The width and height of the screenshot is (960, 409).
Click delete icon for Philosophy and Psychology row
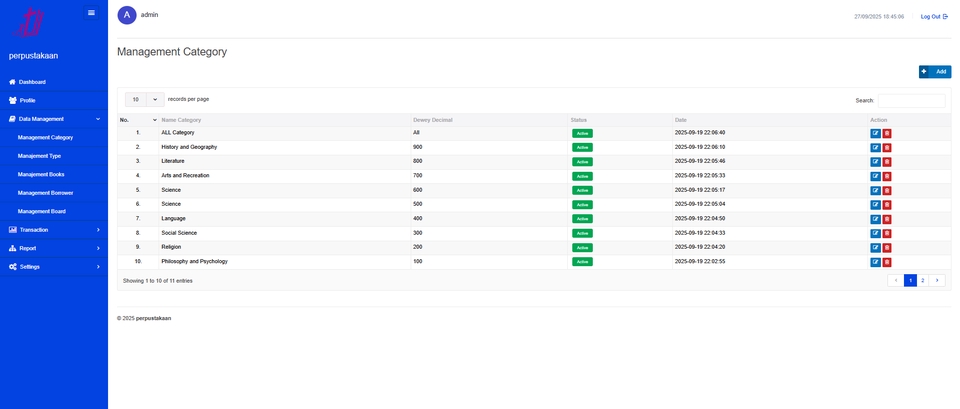[x=887, y=262]
